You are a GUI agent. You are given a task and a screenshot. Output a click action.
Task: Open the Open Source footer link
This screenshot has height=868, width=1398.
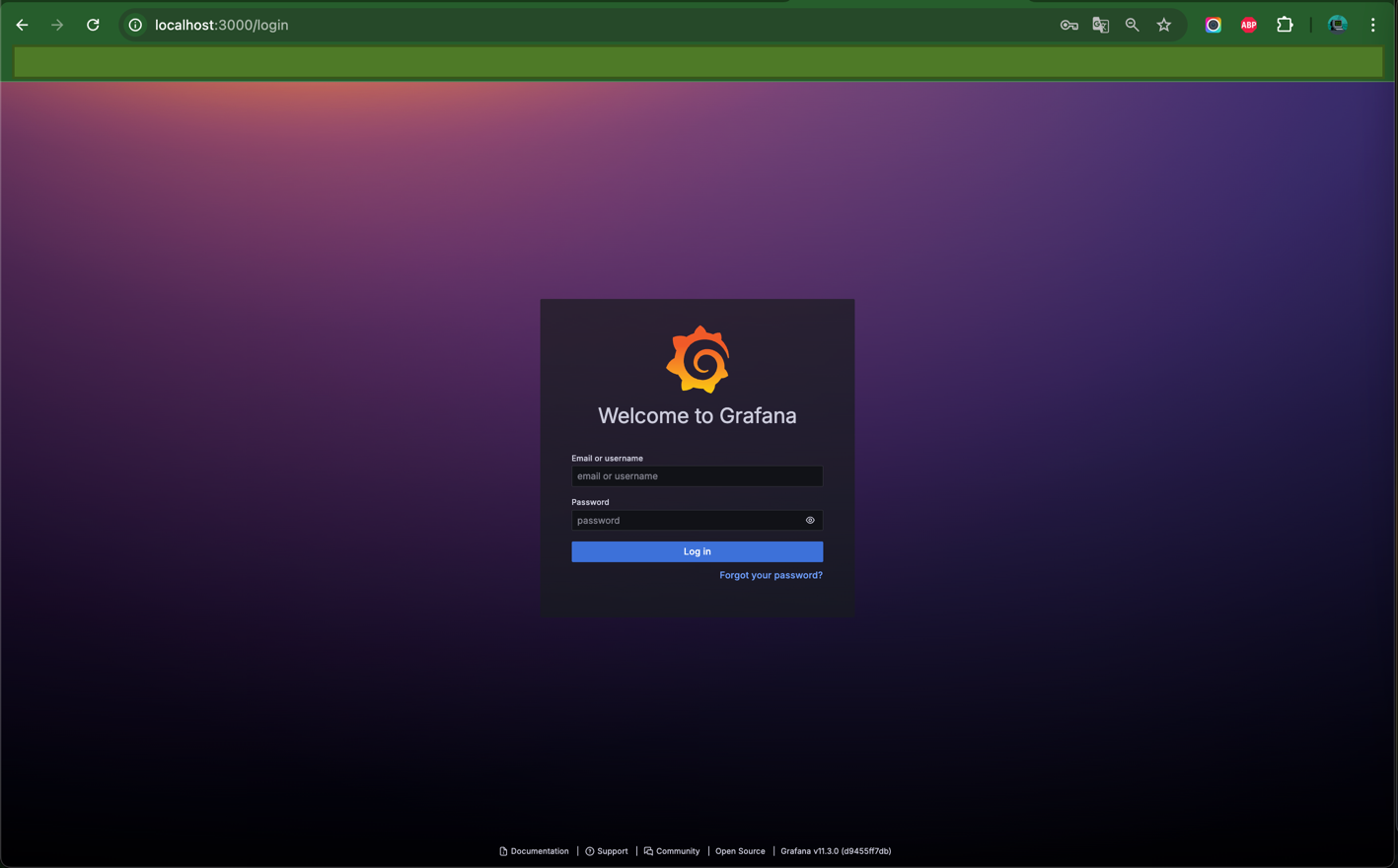click(x=740, y=851)
